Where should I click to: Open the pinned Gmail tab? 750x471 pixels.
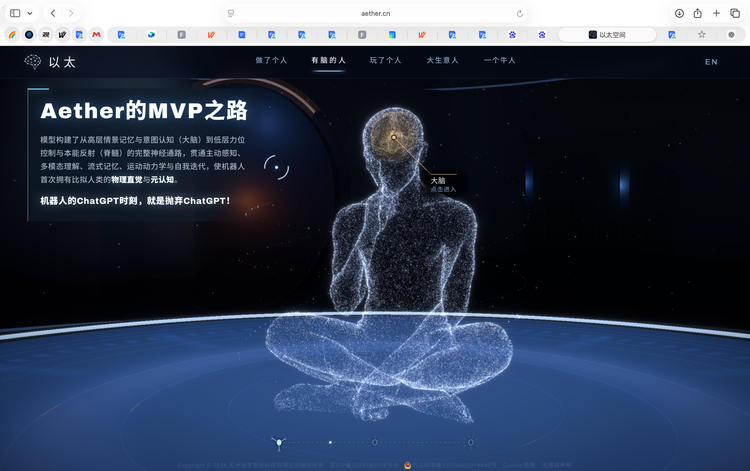[97, 34]
